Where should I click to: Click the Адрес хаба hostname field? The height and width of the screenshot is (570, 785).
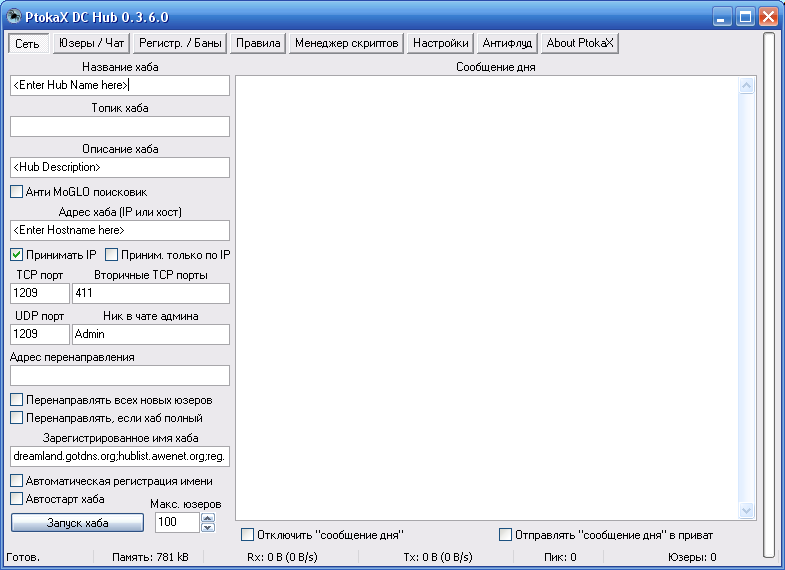(x=120, y=231)
